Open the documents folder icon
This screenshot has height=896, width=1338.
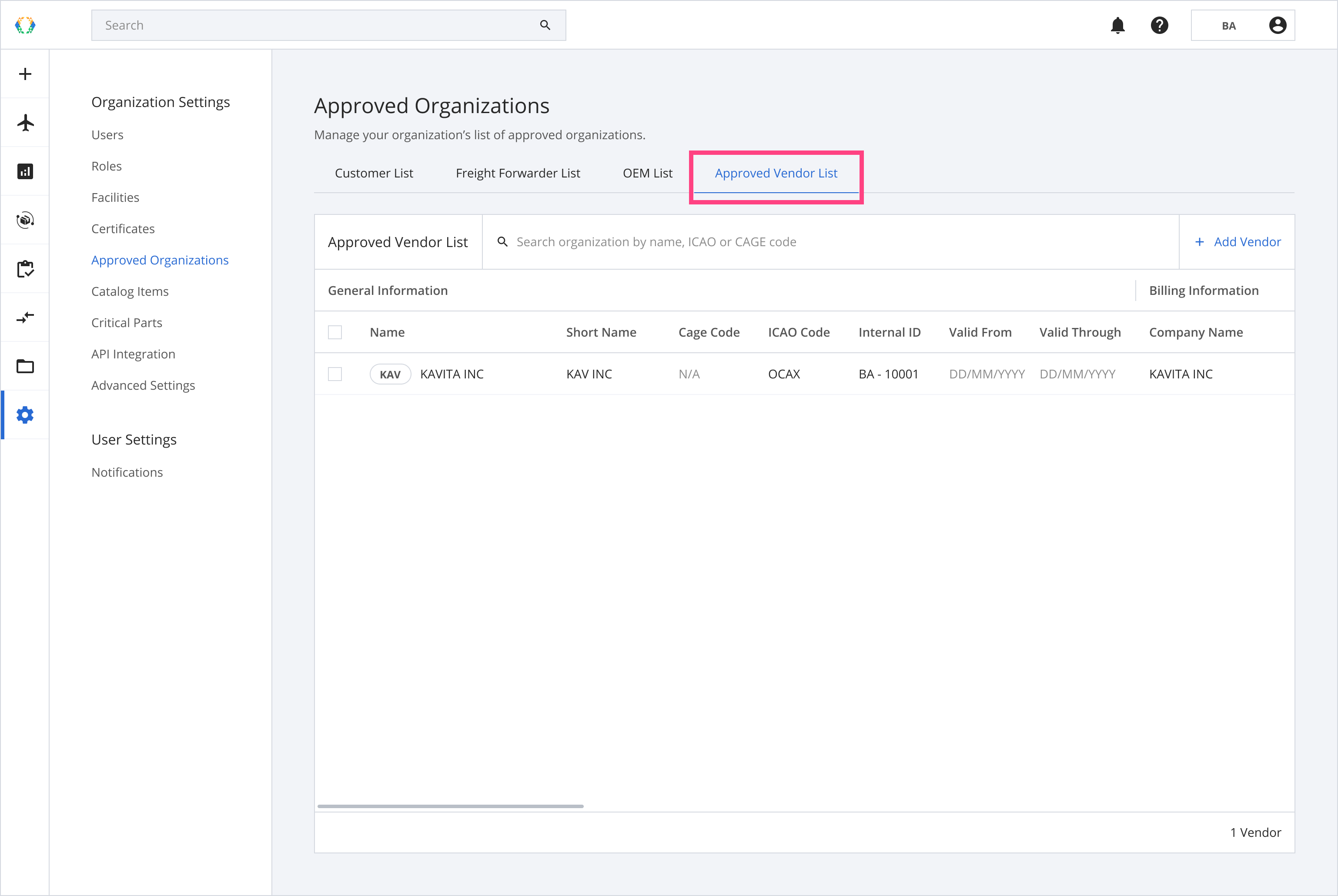[x=25, y=366]
